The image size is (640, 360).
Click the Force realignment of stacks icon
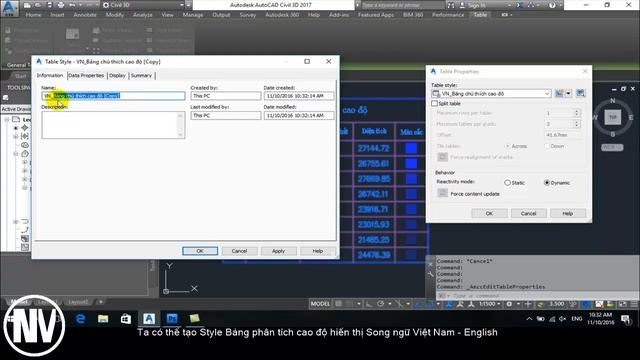[x=442, y=157]
